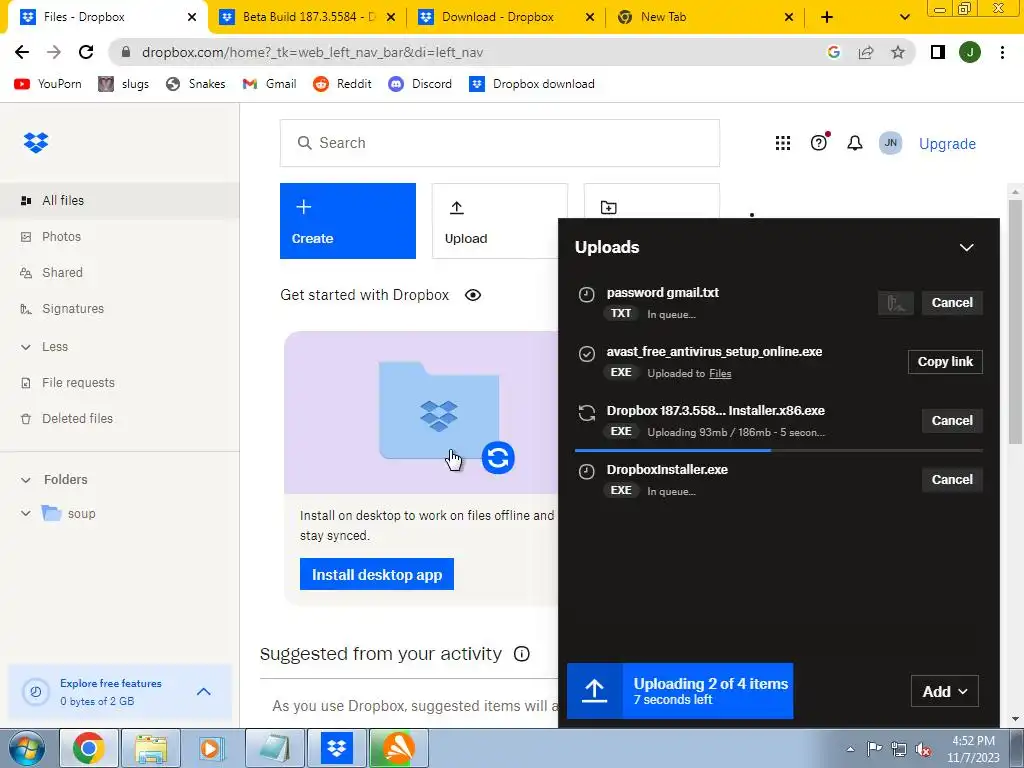Screen dimensions: 1024x768
Task: Collapse the Explore free features chevron
Action: coord(204,692)
